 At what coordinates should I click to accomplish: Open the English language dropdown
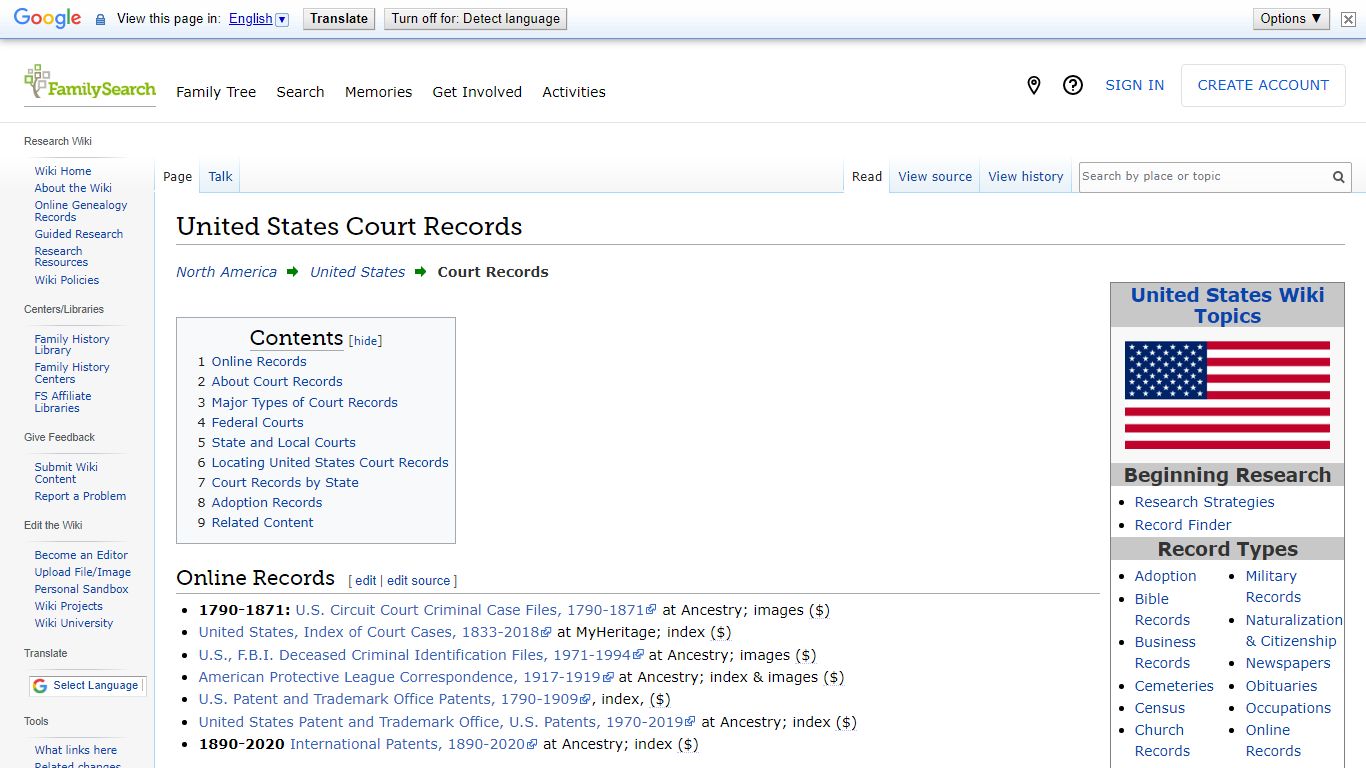[258, 19]
